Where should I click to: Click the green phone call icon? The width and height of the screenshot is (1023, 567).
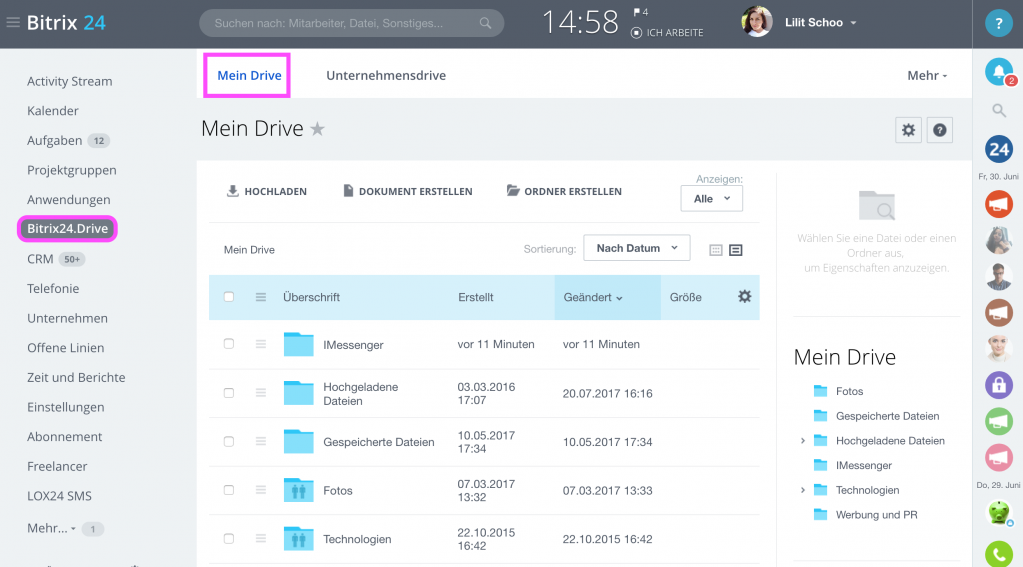click(998, 554)
